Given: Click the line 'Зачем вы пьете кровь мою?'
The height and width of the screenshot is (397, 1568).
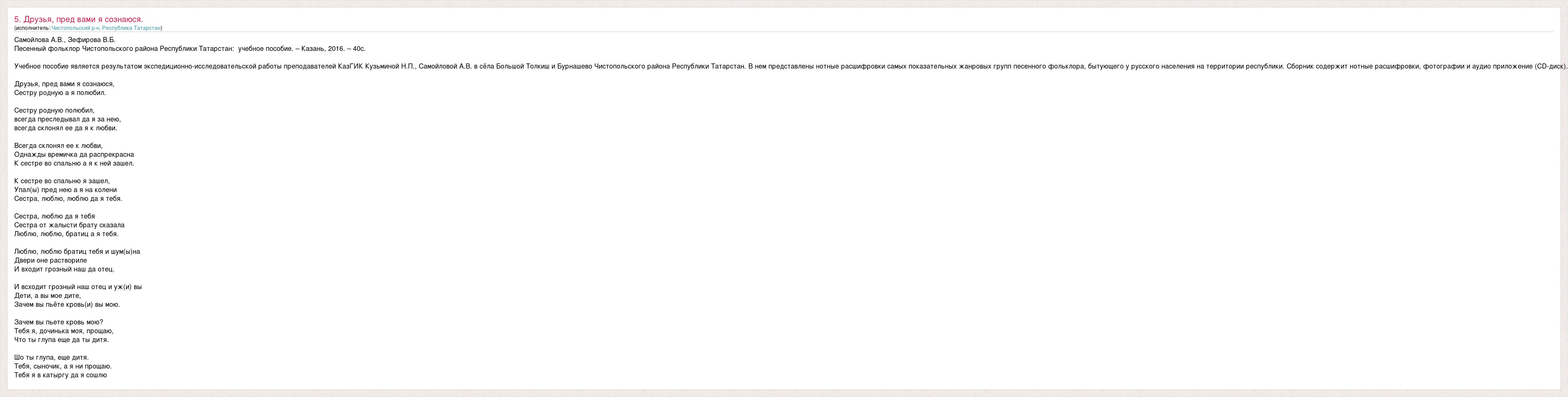Looking at the screenshot, I should [x=58, y=322].
